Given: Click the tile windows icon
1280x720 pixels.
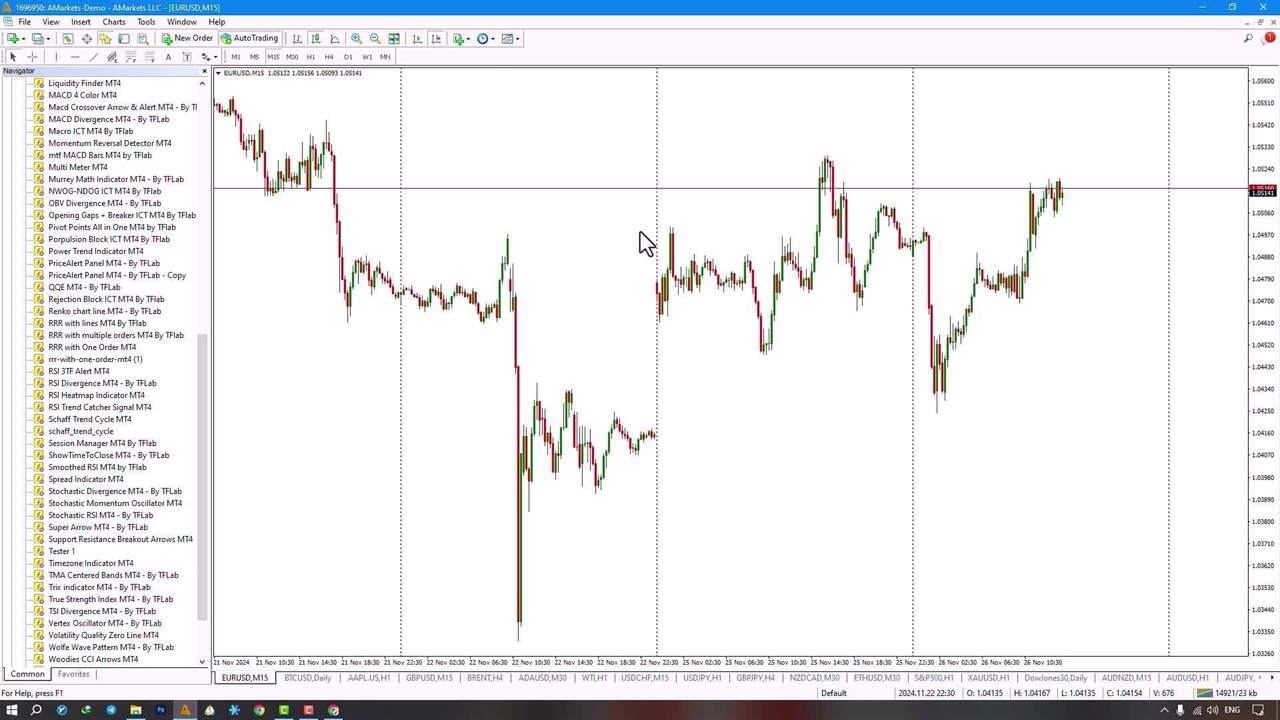Looking at the screenshot, I should pos(394,39).
